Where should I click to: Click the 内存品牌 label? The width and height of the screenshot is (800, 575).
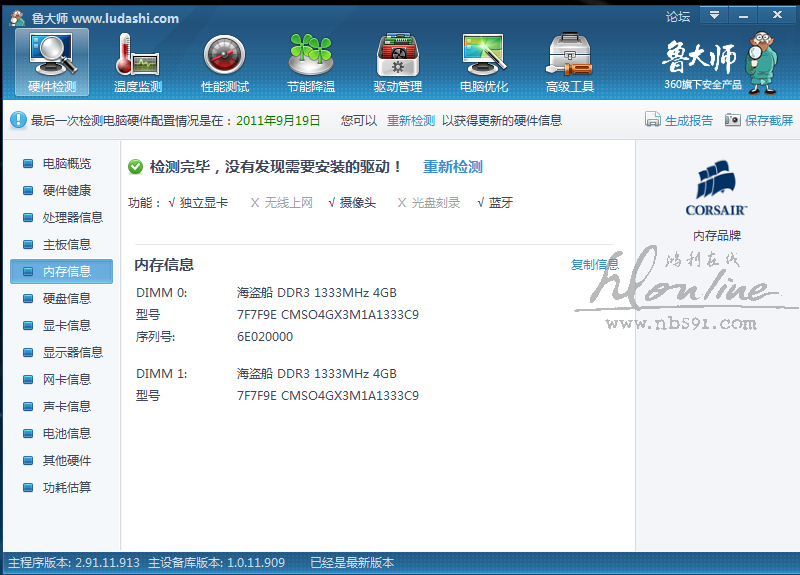coord(717,236)
